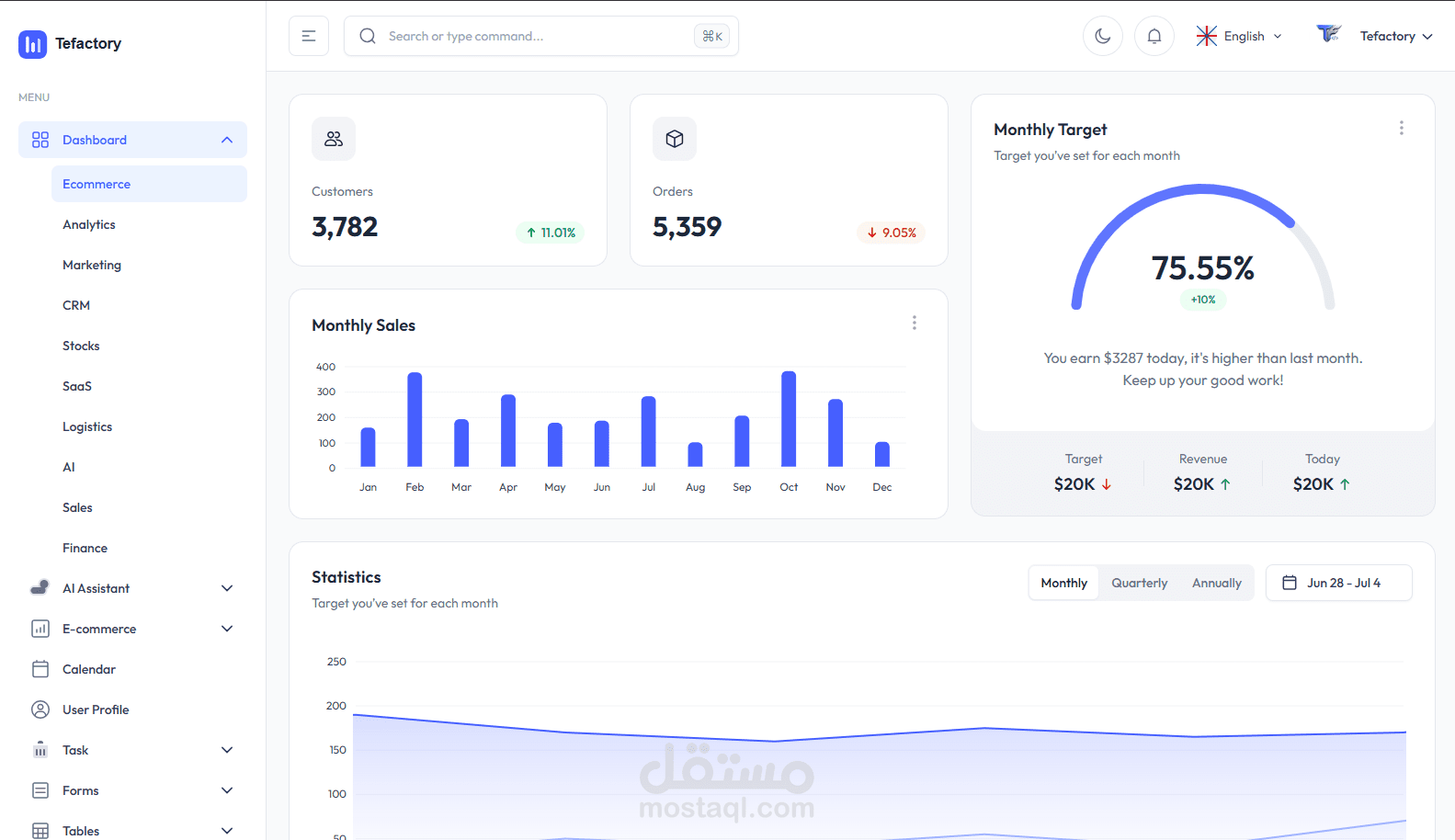Click the Task icon in sidebar
This screenshot has width=1455, height=840.
click(x=40, y=750)
